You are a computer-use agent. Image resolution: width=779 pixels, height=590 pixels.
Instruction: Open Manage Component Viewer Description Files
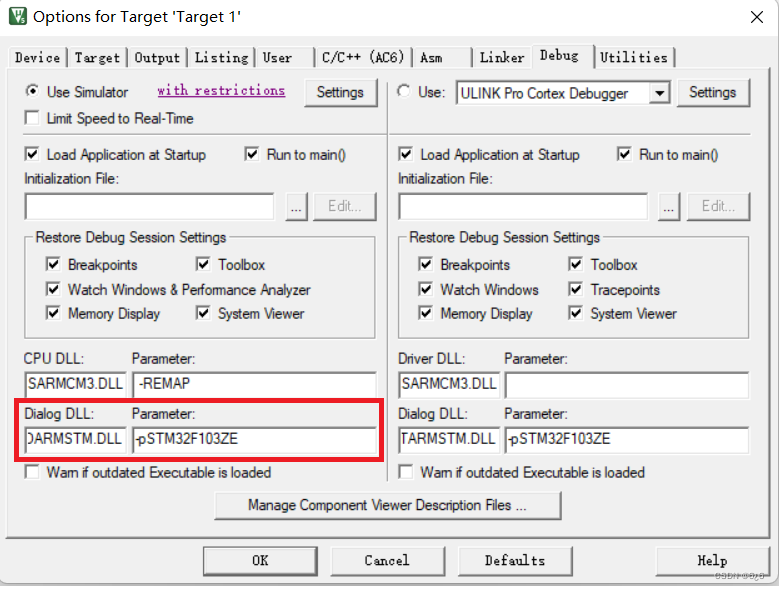(388, 506)
